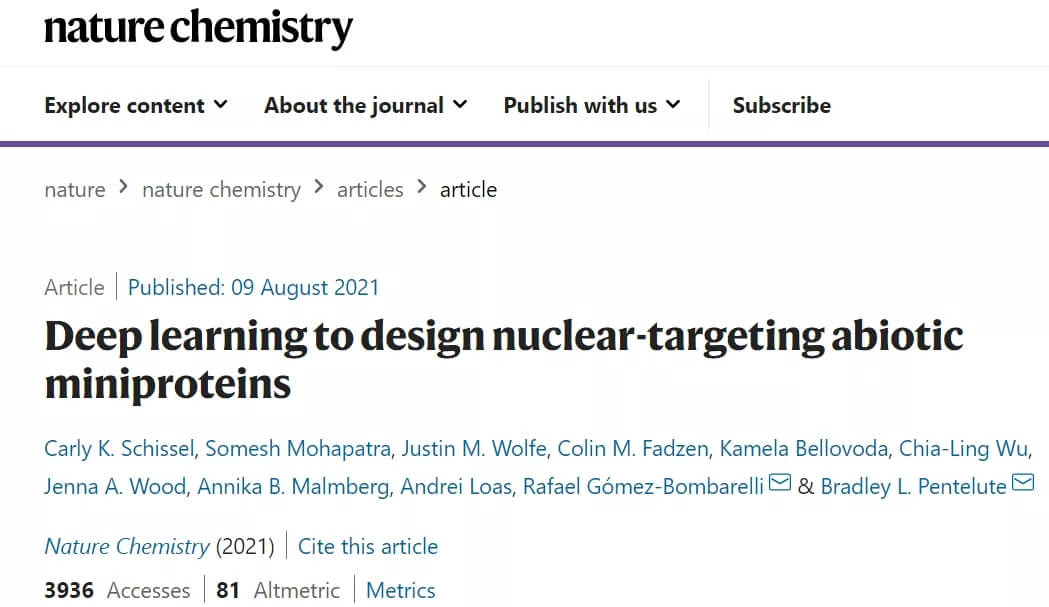The height and width of the screenshot is (607, 1049).
Task: Open author Somesh Mohapatra's details
Action: click(x=298, y=448)
